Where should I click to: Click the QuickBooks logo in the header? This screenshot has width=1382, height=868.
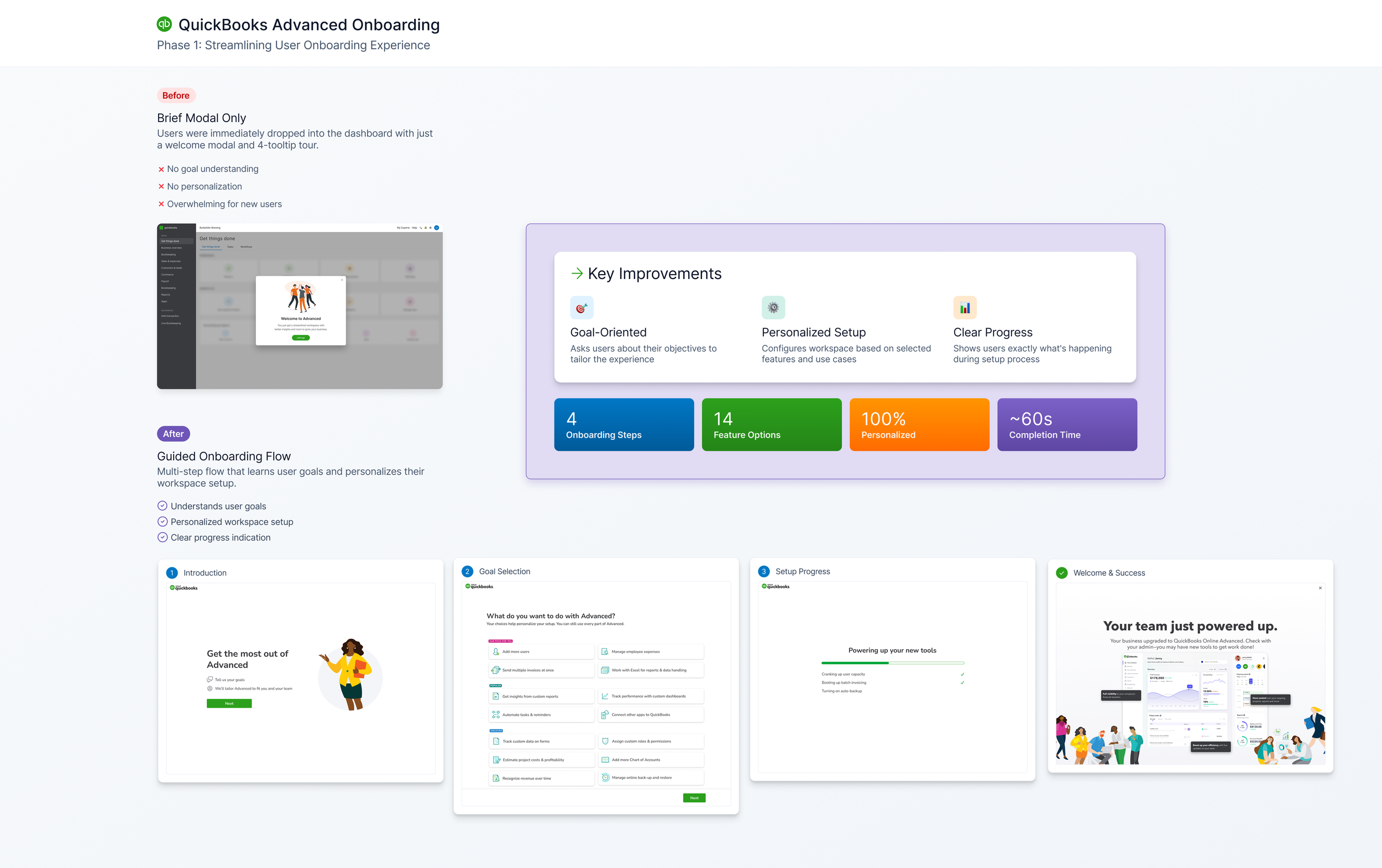(x=164, y=24)
